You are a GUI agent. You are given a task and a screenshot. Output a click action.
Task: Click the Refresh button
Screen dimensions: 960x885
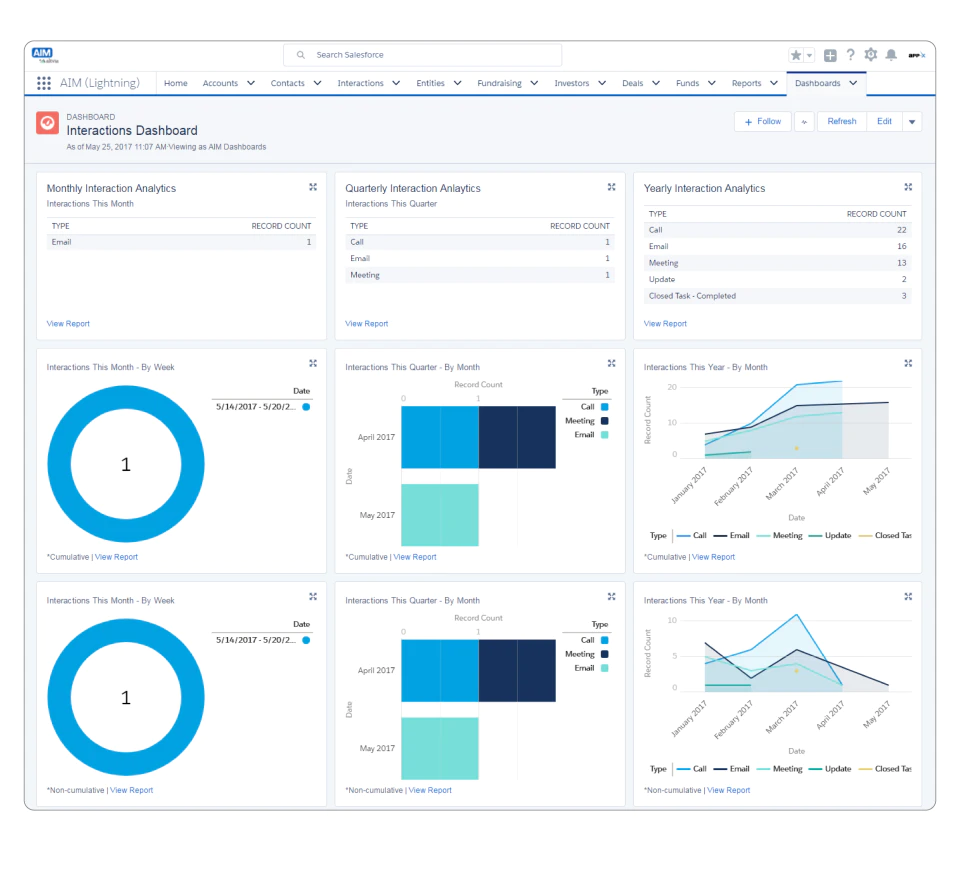841,122
